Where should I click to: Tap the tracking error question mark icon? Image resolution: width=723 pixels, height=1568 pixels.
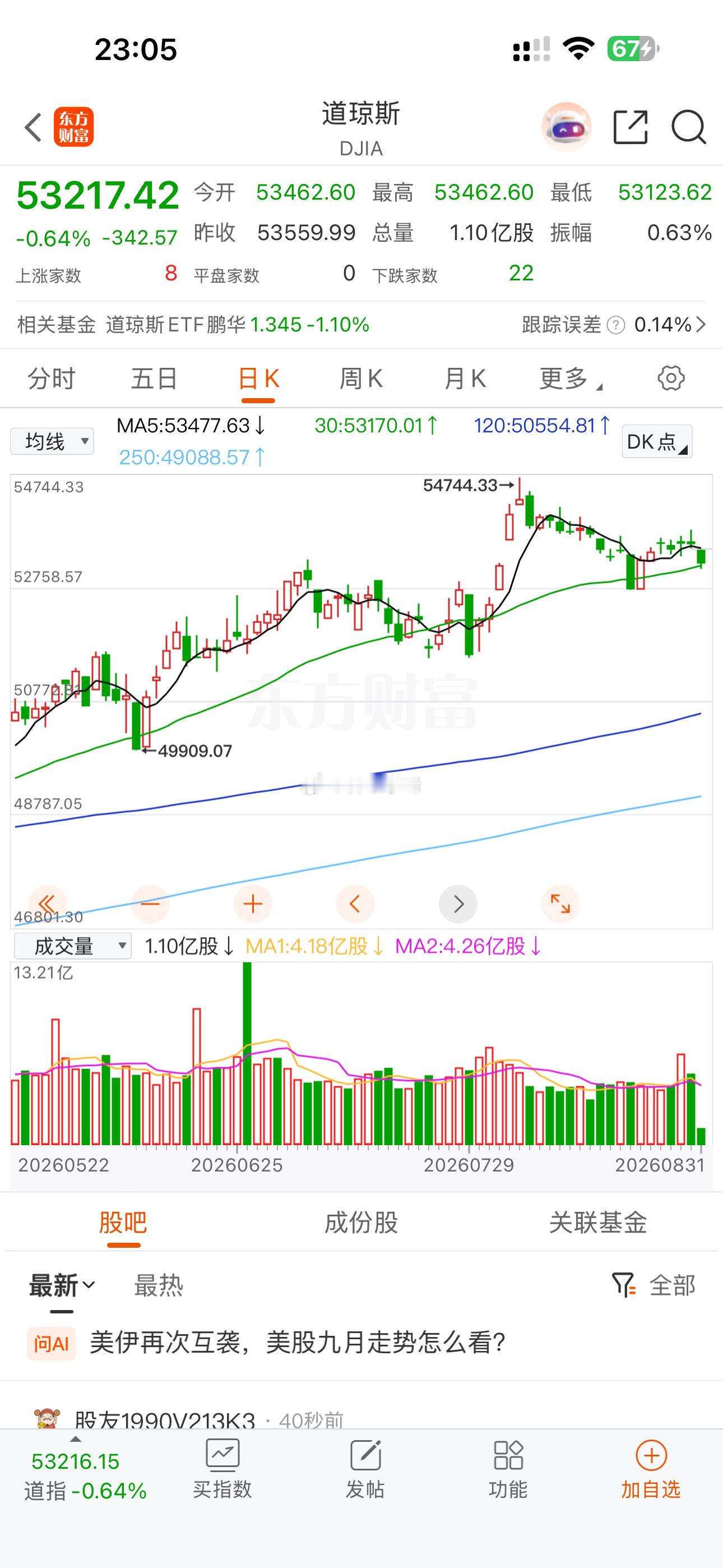616,325
